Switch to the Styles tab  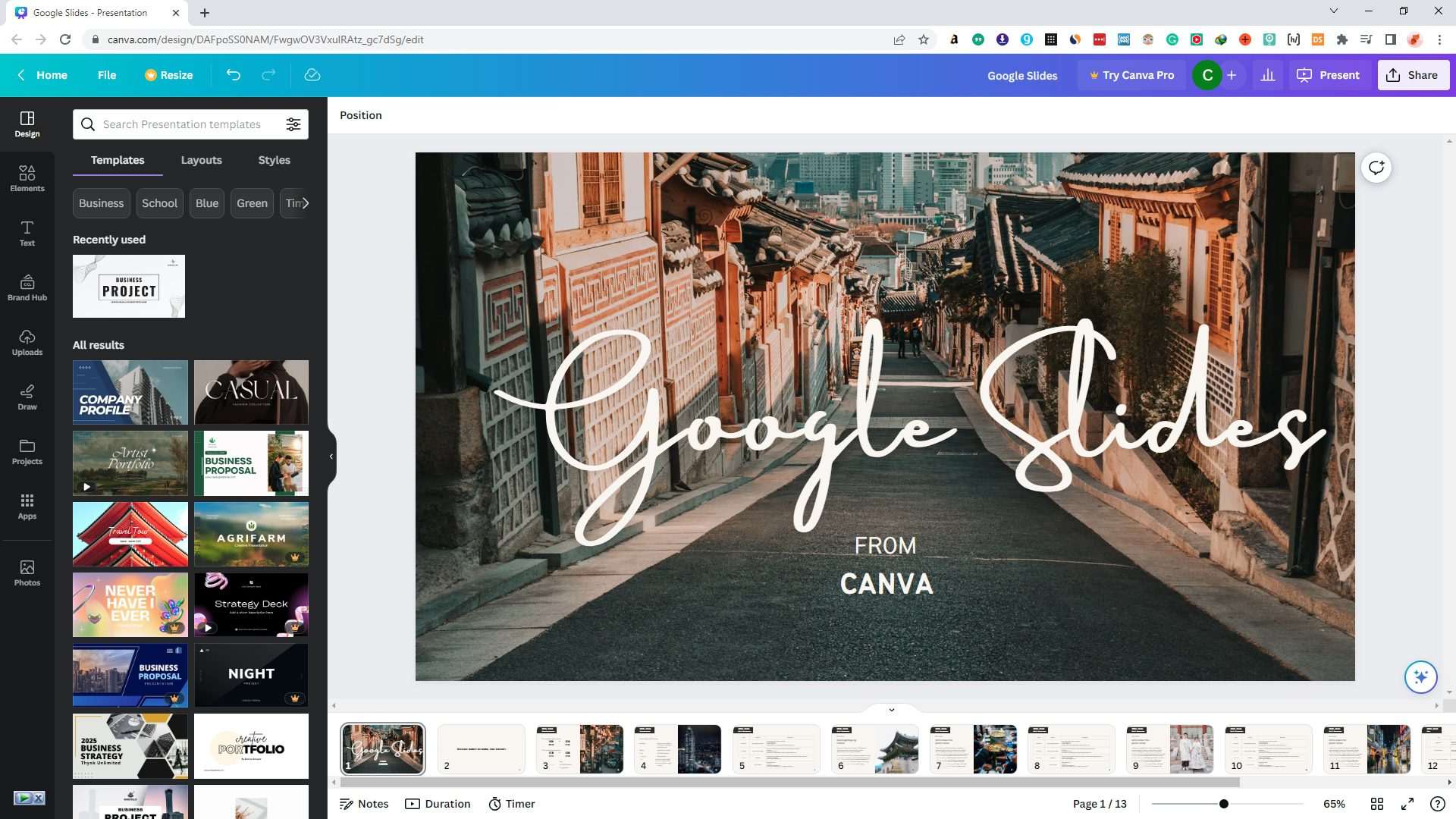coord(273,159)
